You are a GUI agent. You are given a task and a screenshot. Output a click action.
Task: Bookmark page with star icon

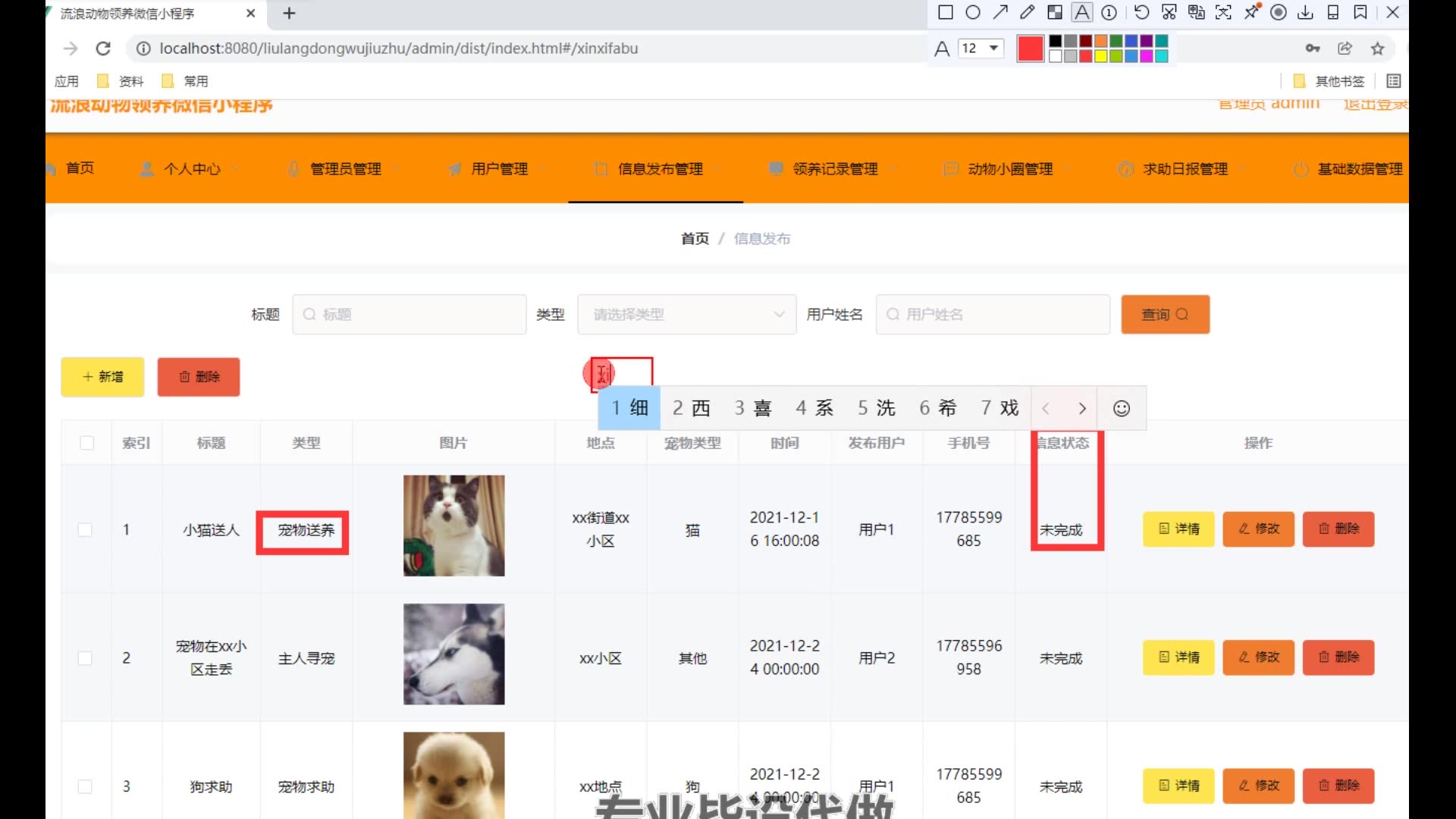point(1377,49)
